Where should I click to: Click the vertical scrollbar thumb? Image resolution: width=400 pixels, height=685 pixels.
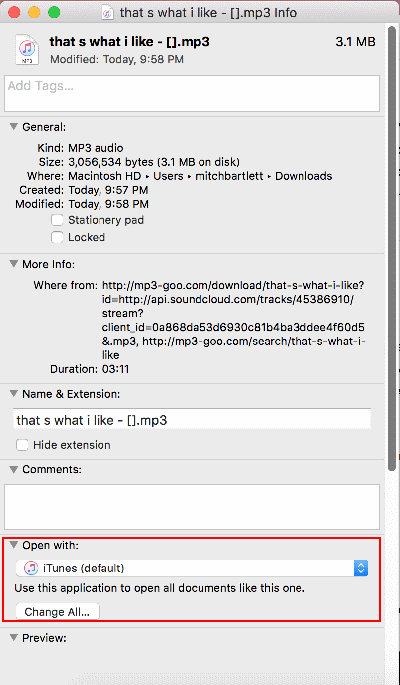[x=392, y=245]
